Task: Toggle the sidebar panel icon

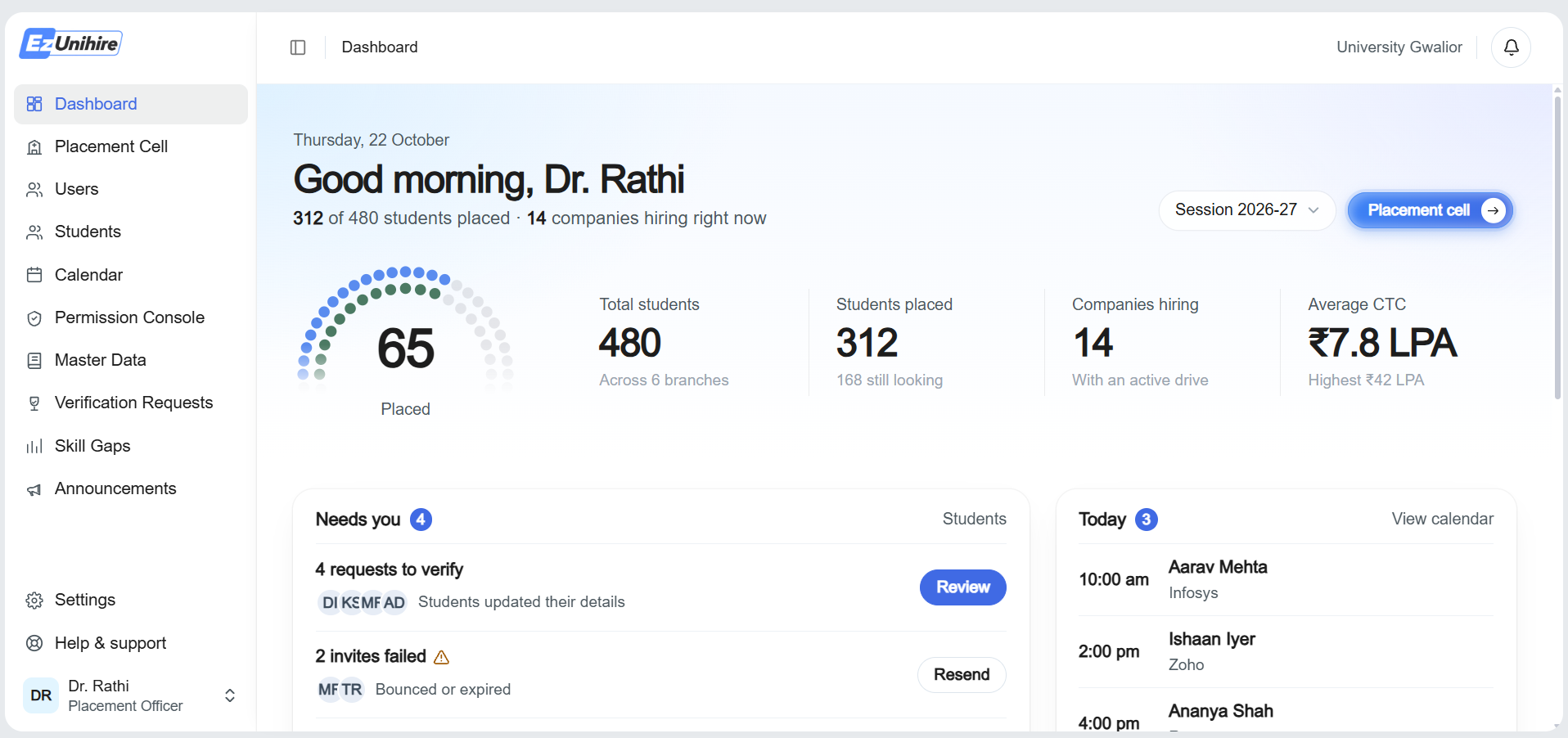Action: (x=298, y=47)
